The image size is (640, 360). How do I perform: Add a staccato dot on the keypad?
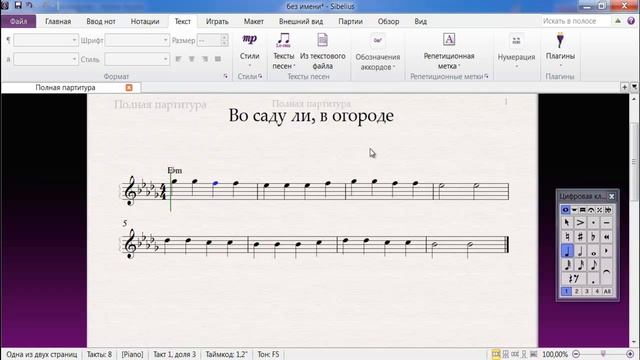(593, 223)
